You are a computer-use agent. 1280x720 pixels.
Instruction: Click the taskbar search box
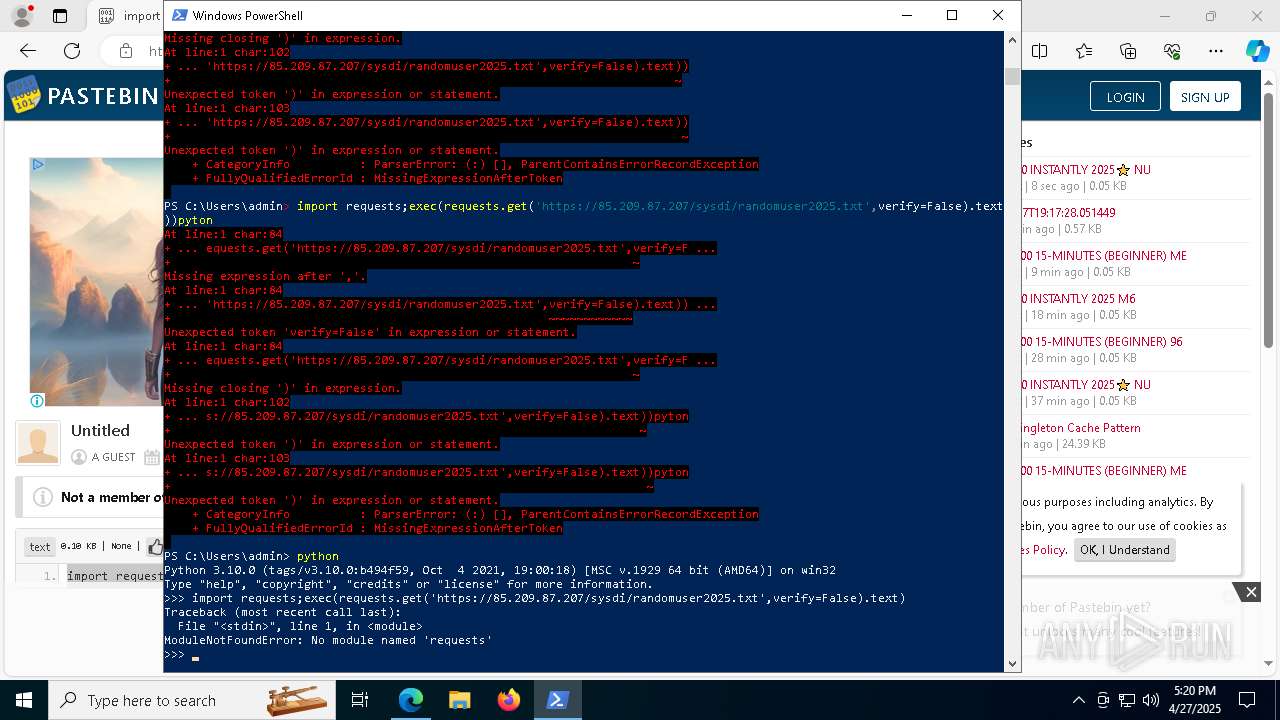point(192,700)
